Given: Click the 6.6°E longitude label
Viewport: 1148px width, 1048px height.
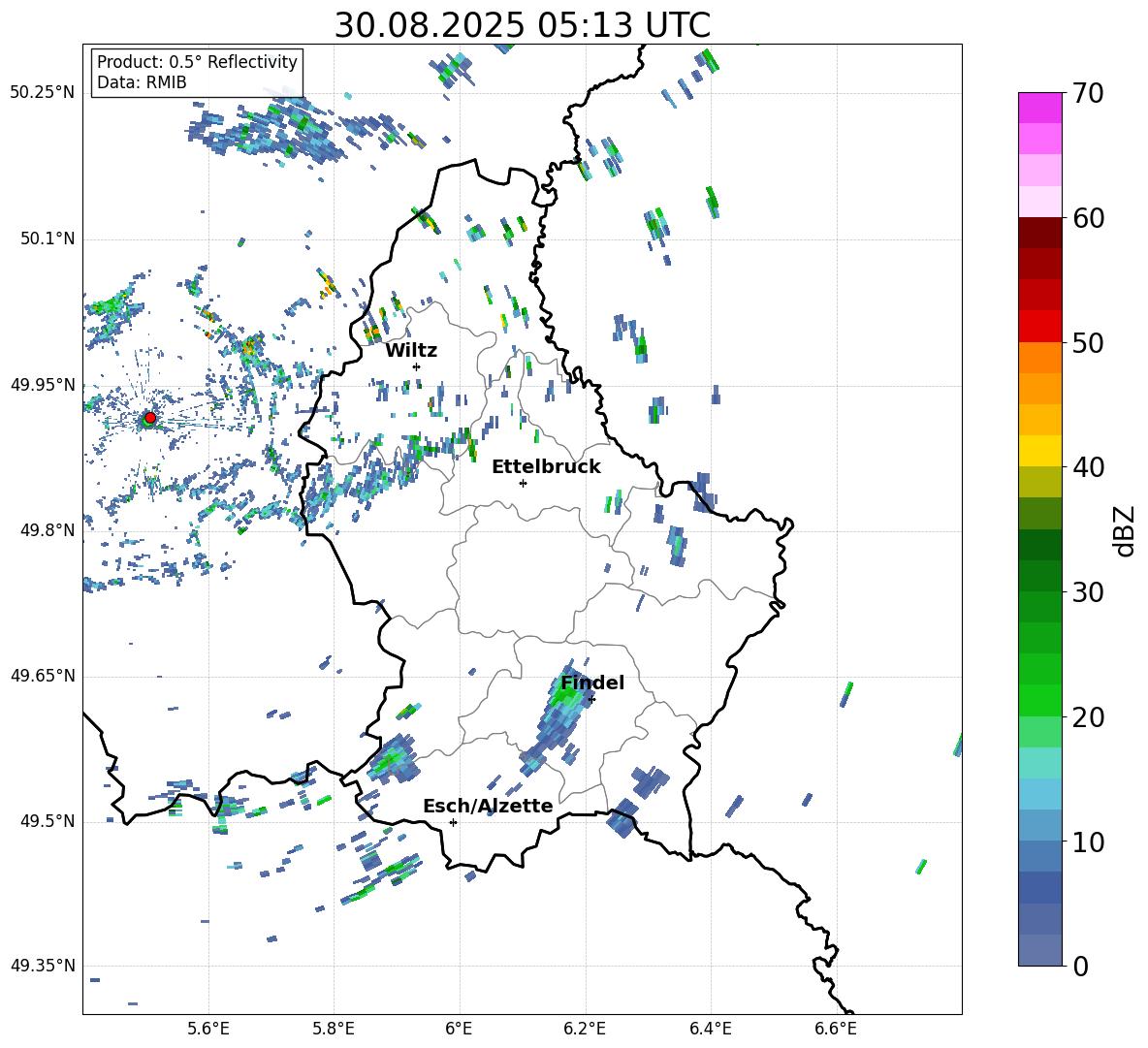Looking at the screenshot, I should 836,1029.
